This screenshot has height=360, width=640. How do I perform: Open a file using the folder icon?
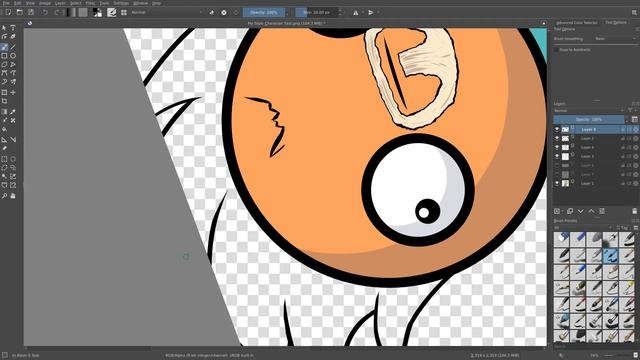(x=19, y=13)
